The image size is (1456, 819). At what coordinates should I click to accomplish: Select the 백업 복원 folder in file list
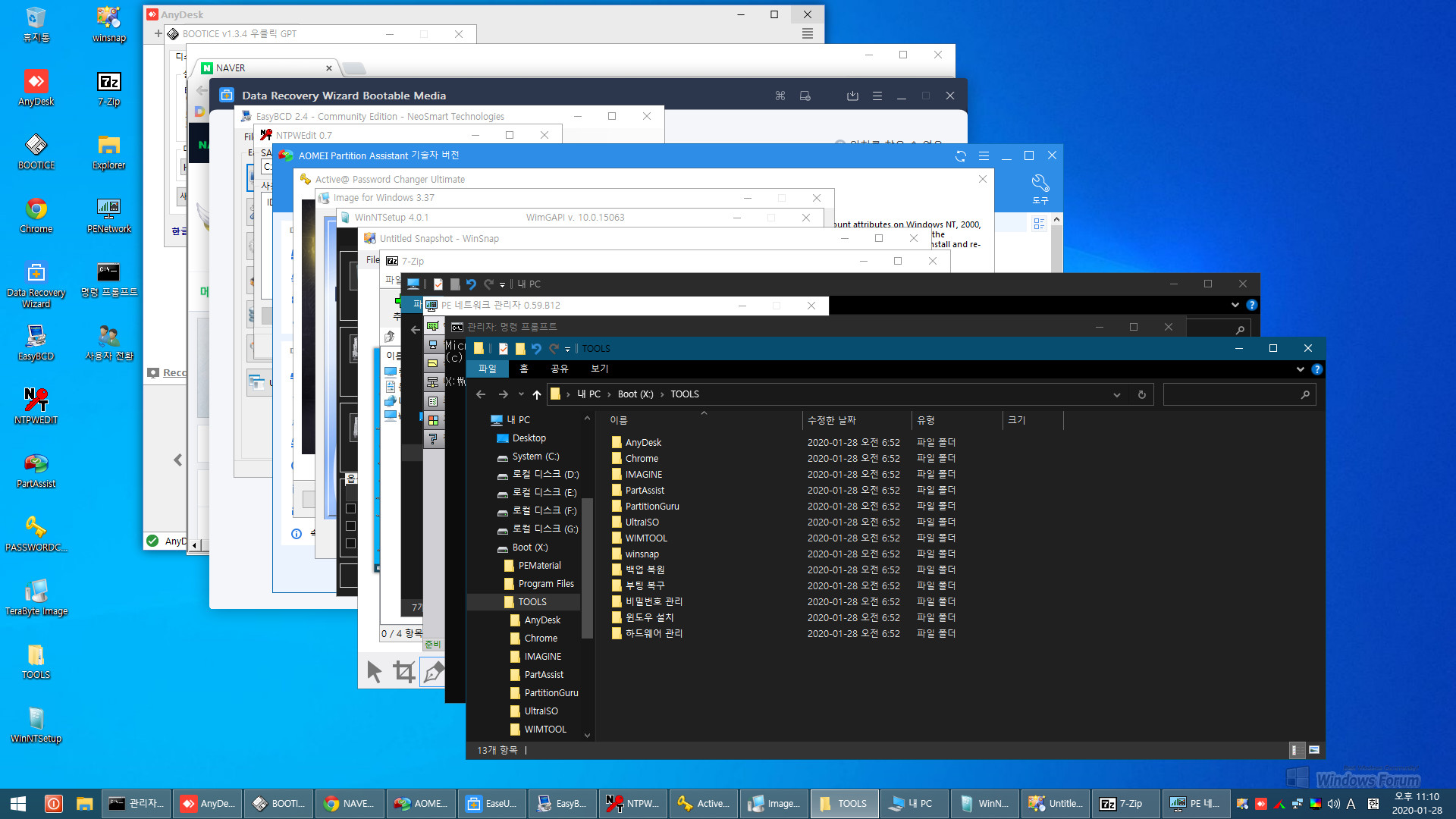pyautogui.click(x=645, y=570)
